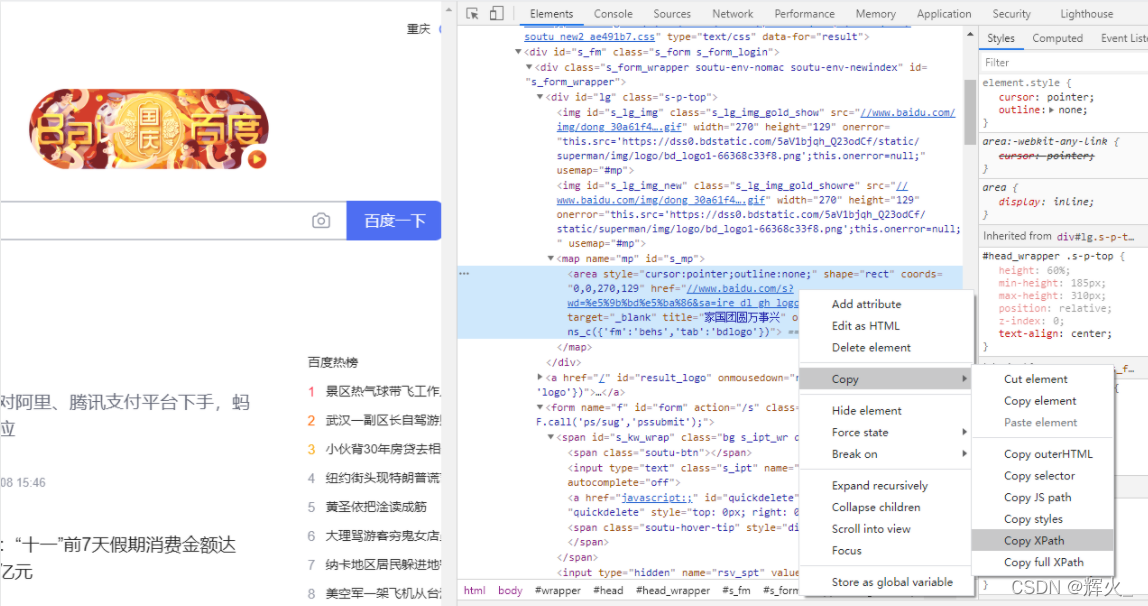
Task: Click the 百度一下 search button
Action: (x=394, y=220)
